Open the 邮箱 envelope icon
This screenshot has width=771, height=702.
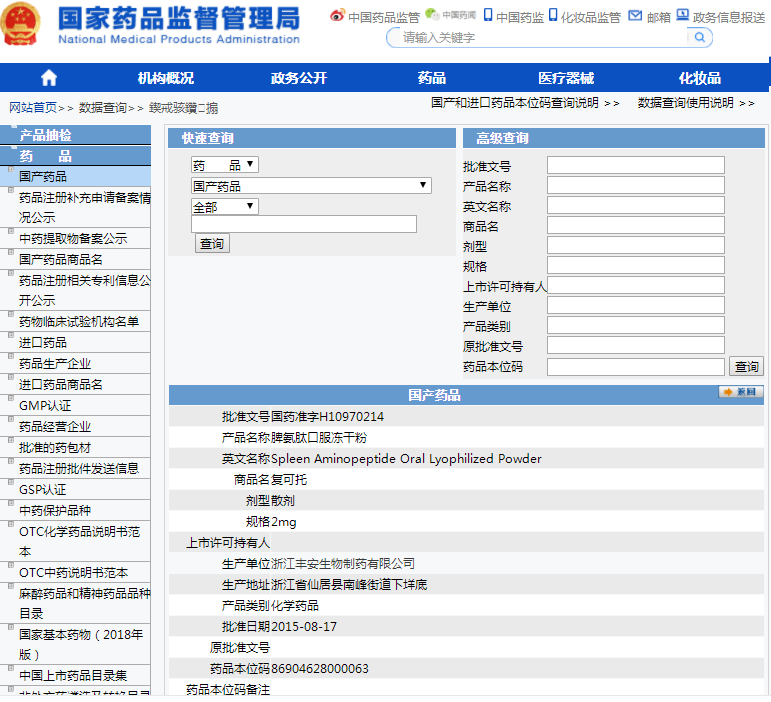[x=635, y=16]
